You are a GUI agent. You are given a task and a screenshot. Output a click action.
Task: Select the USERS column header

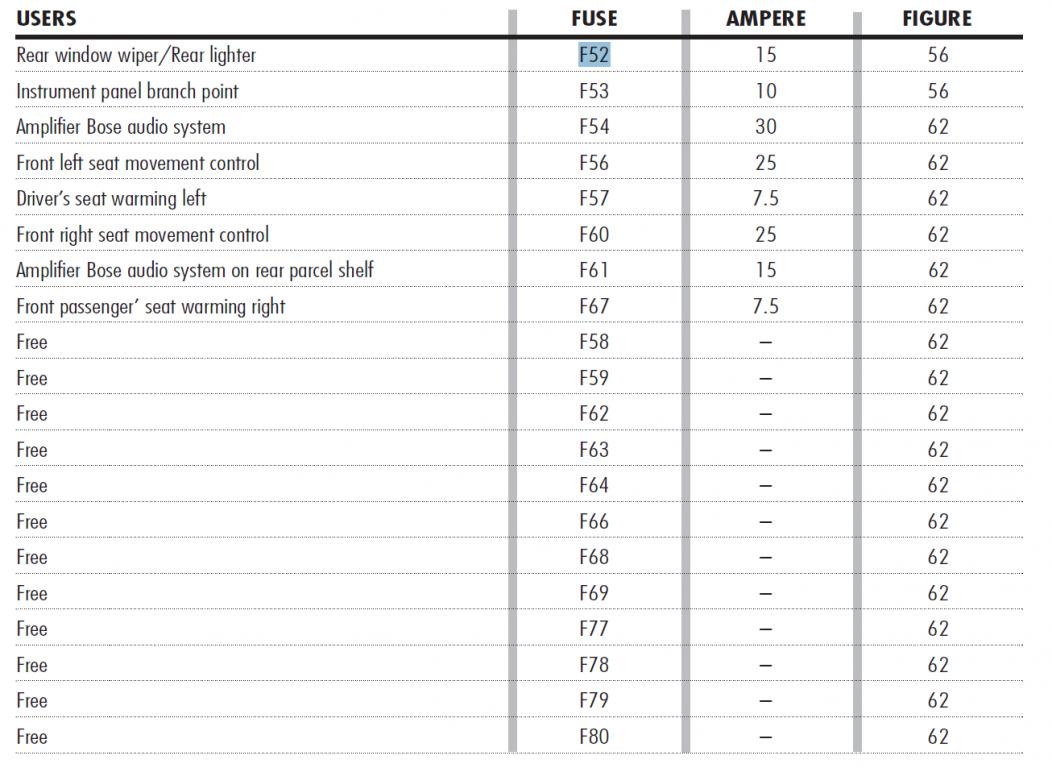(x=46, y=19)
